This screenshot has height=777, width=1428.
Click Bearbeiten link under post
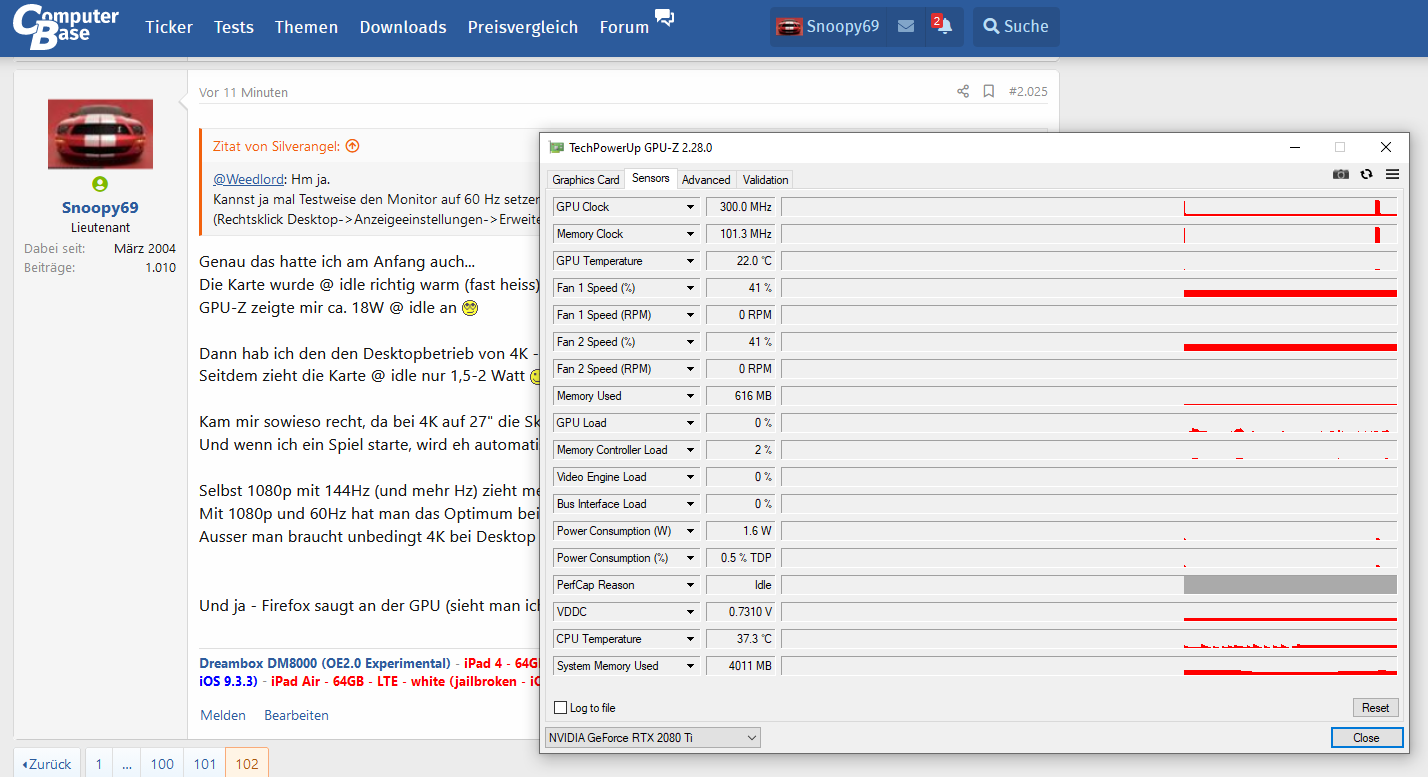[x=296, y=715]
